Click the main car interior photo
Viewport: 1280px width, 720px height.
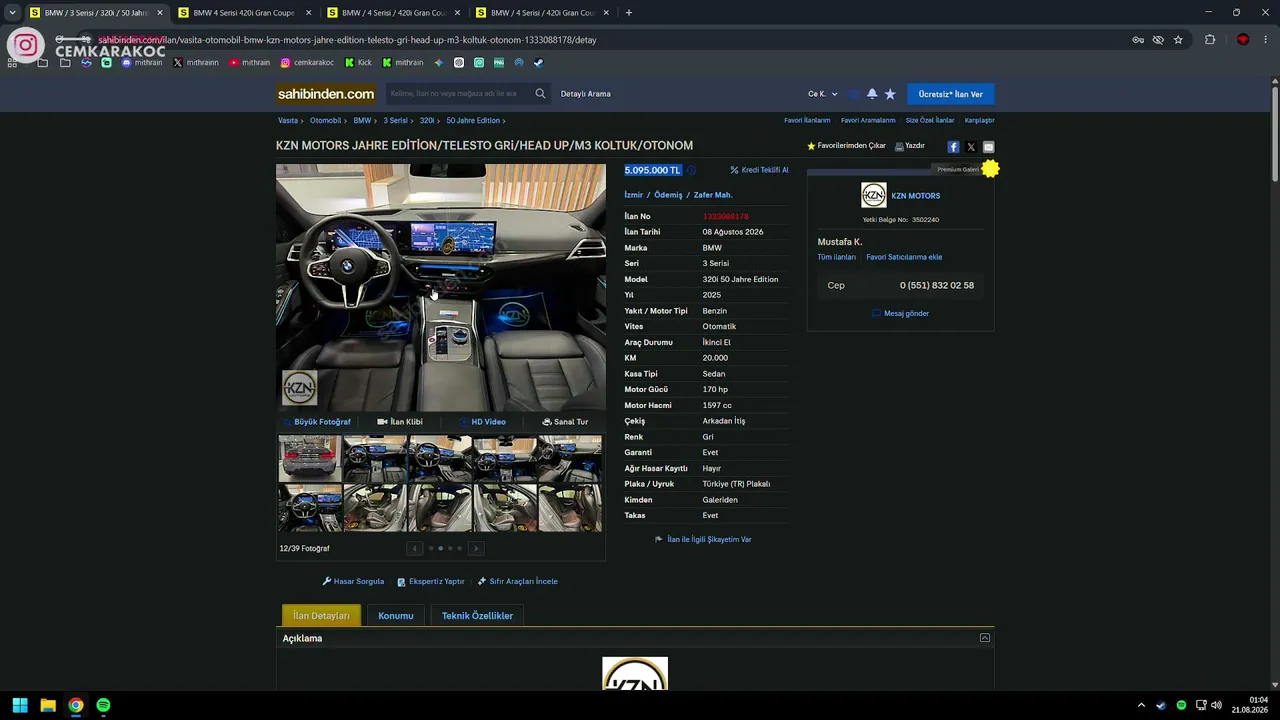(x=441, y=287)
